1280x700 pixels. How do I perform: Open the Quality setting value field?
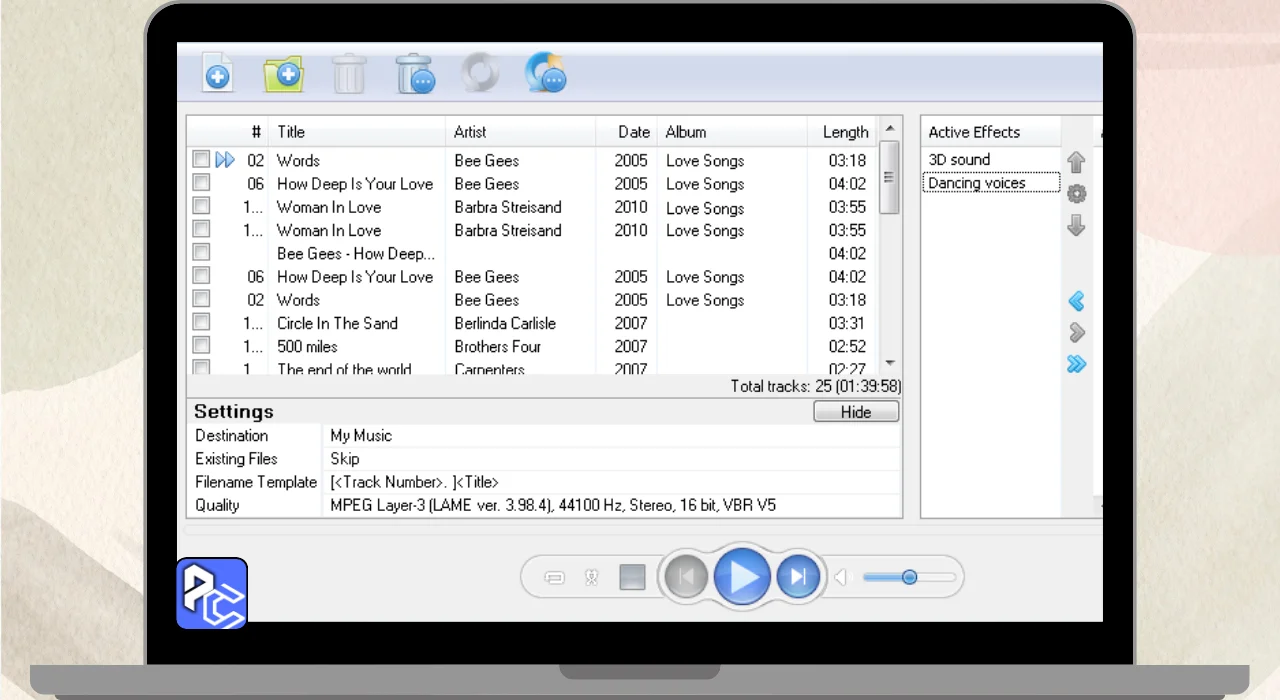[614, 505]
